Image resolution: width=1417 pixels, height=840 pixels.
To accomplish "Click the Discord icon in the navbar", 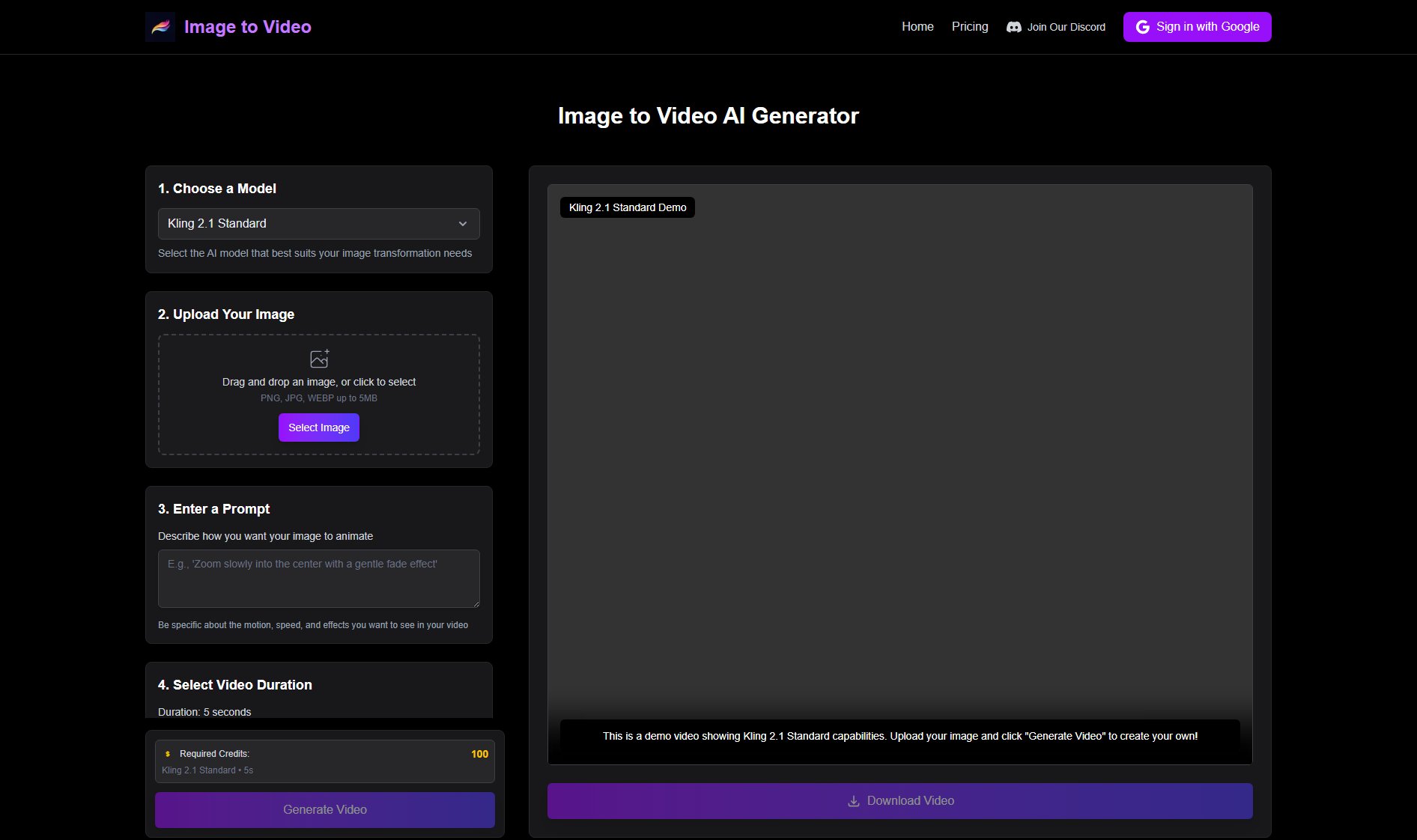I will click(1013, 26).
